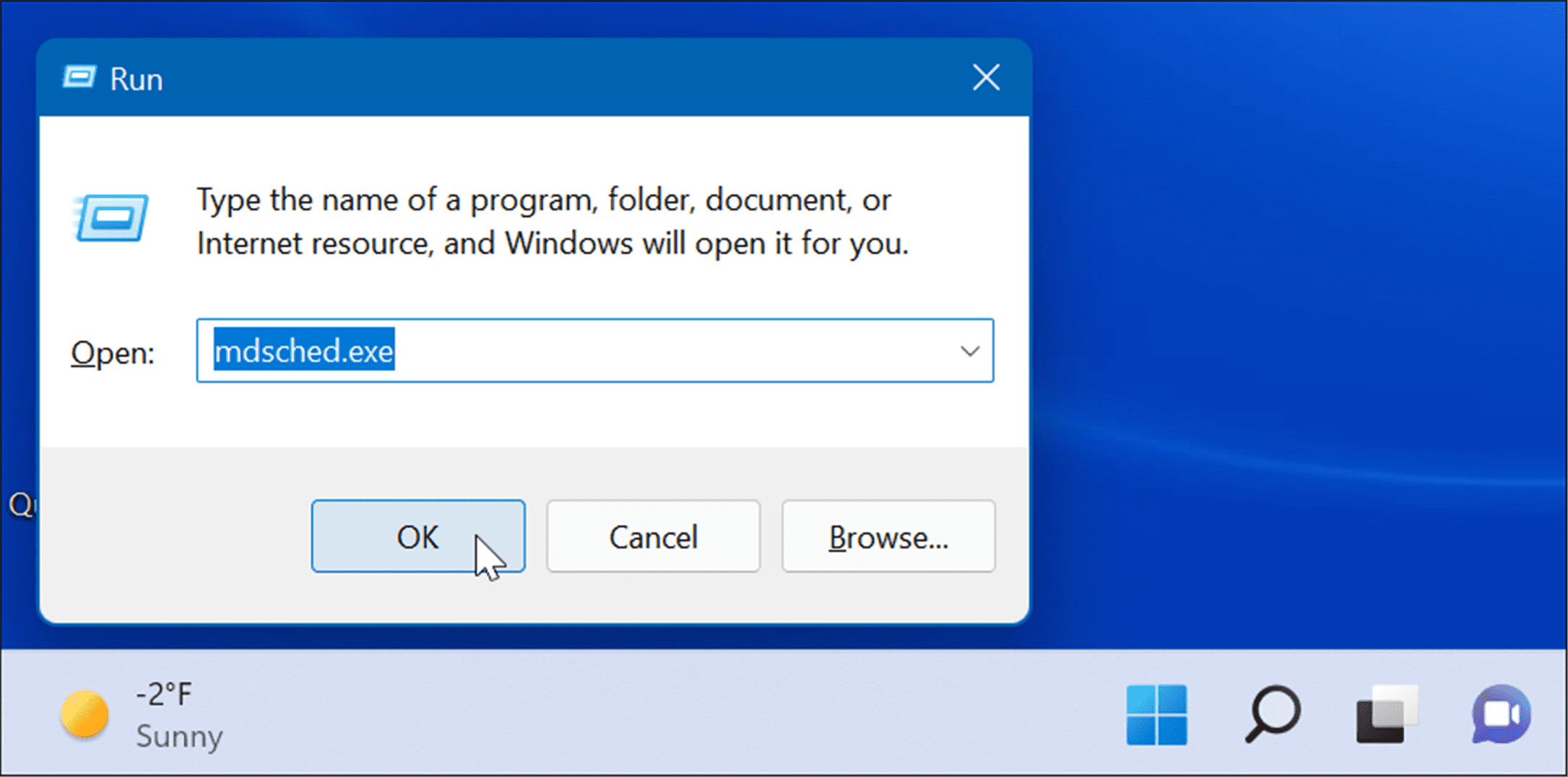
Task: Expand the Open field history dropdown
Action: click(971, 352)
